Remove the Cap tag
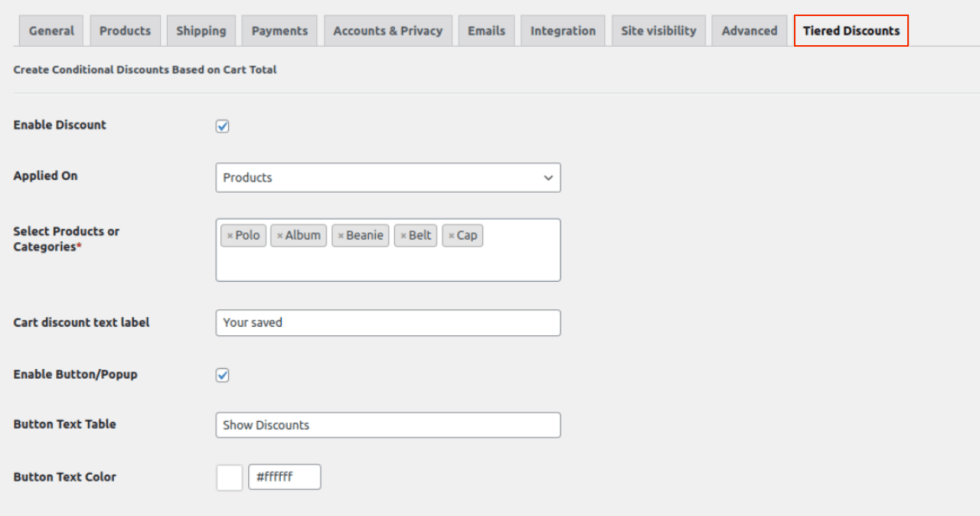Screen dimensions: 980x516 click(451, 236)
